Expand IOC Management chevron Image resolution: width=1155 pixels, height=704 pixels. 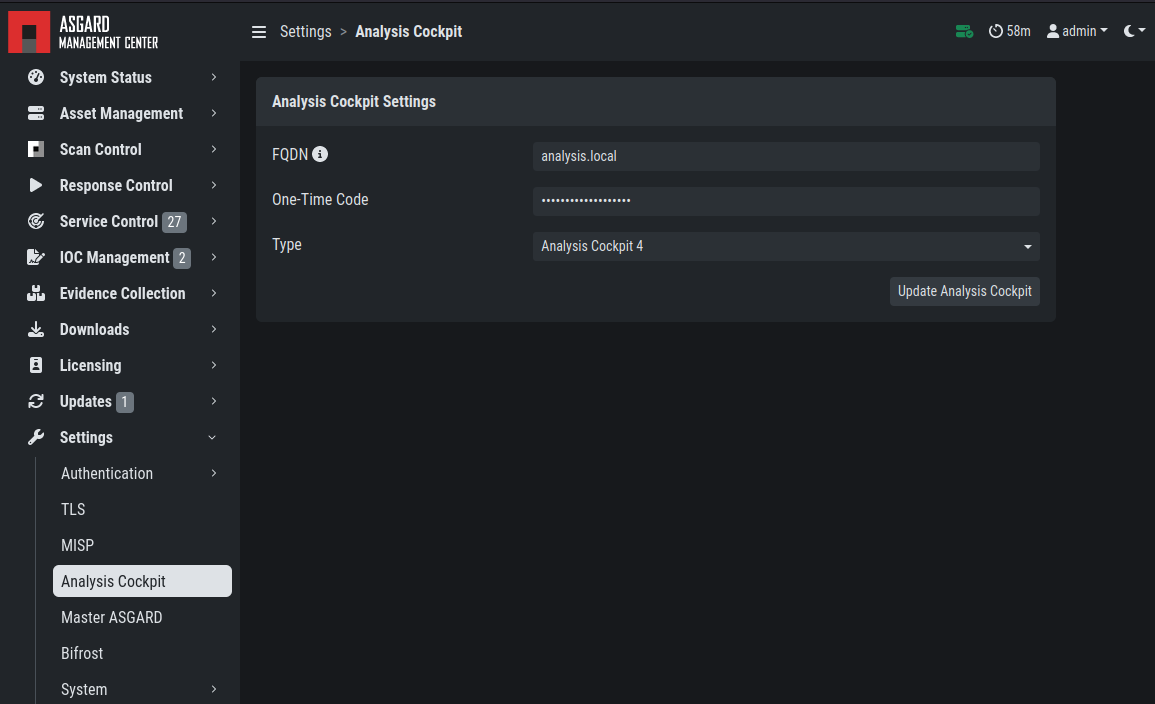coord(214,257)
